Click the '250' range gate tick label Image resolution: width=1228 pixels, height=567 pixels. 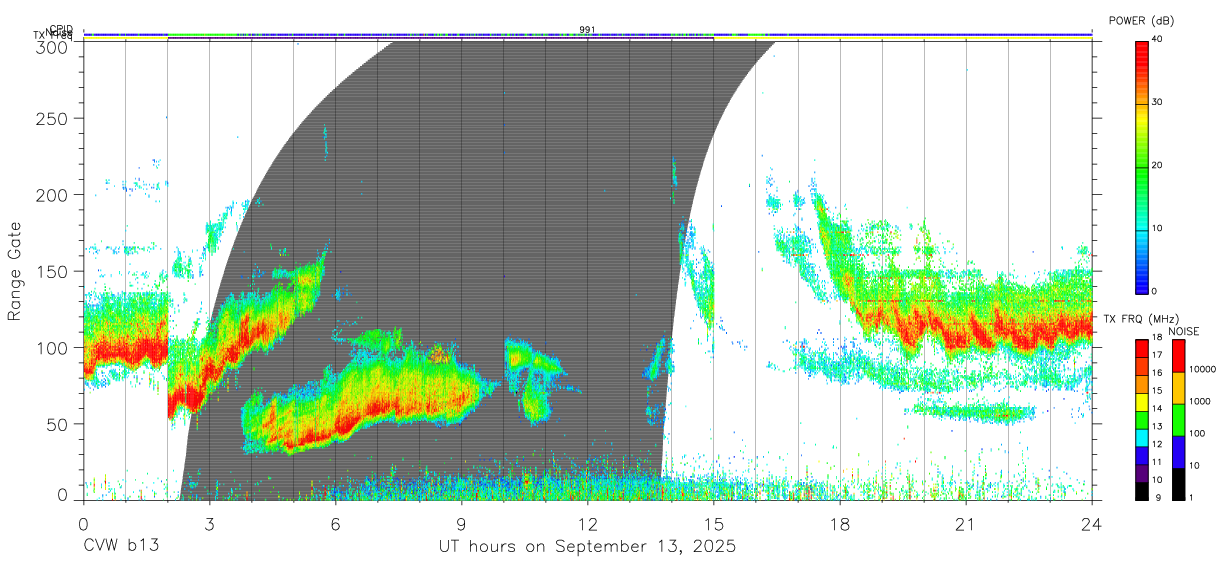(x=54, y=119)
